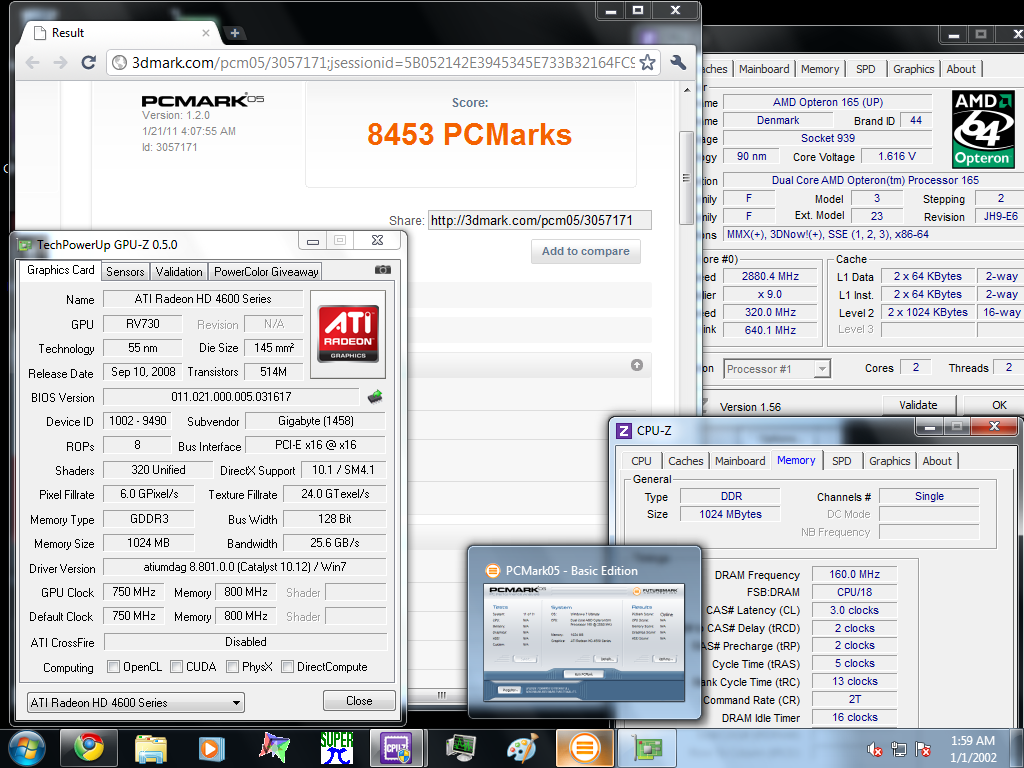
Task: Toggle the DirectCompute checkbox
Action: (287, 667)
